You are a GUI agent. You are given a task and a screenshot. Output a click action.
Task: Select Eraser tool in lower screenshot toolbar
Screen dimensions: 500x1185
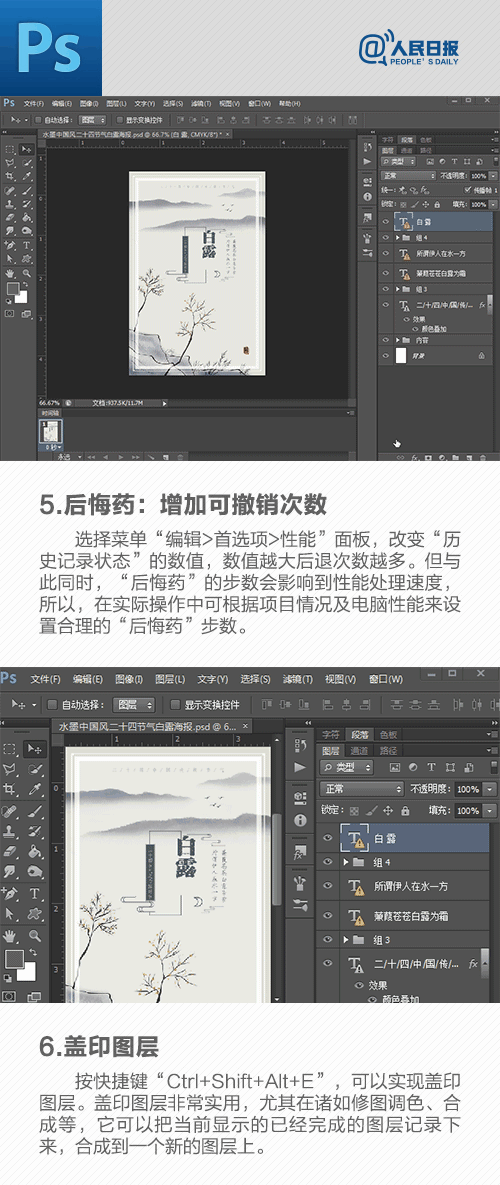[11, 852]
